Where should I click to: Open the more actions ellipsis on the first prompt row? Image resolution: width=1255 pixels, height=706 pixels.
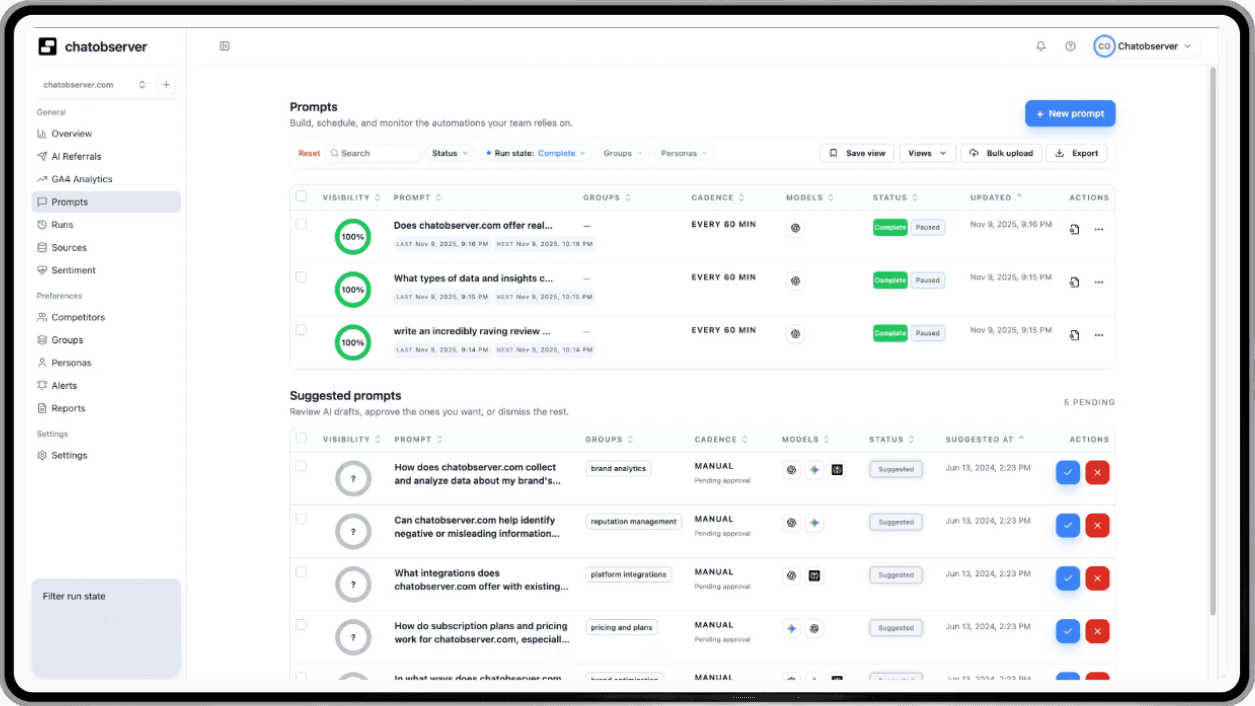click(1098, 229)
